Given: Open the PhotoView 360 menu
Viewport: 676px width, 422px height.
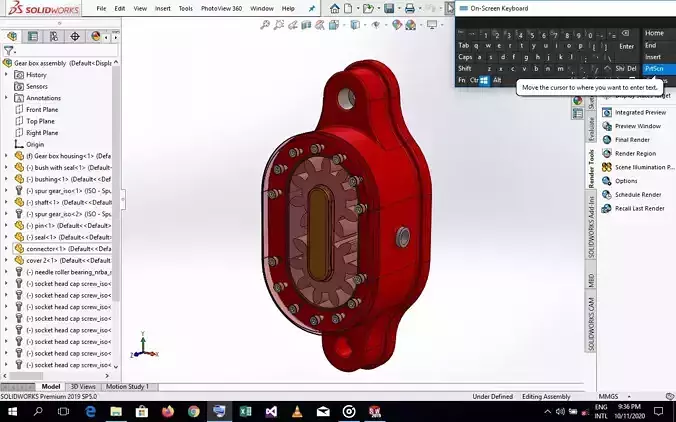Looking at the screenshot, I should pos(221,8).
